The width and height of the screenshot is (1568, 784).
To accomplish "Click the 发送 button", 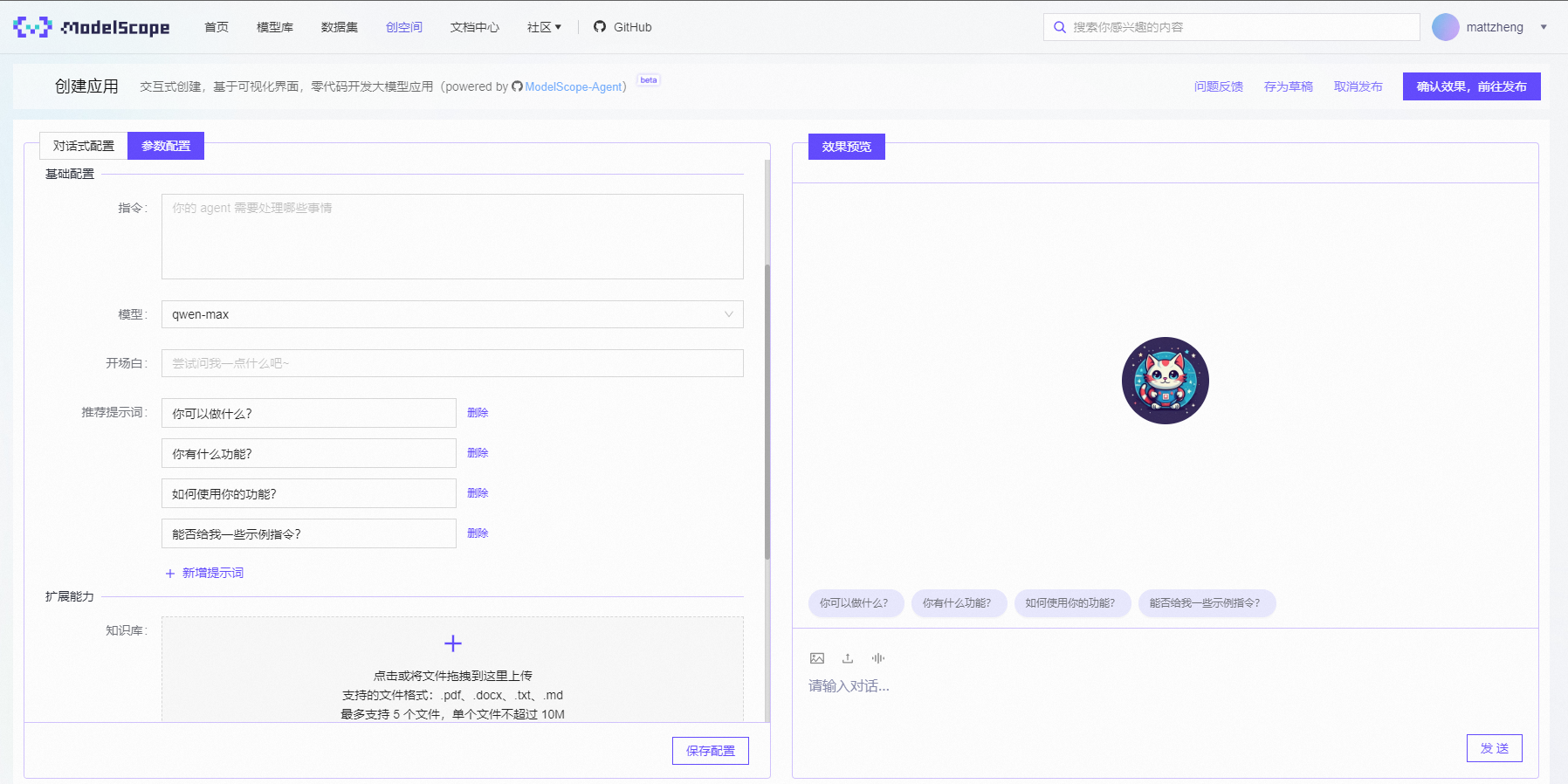I will coord(1495,748).
